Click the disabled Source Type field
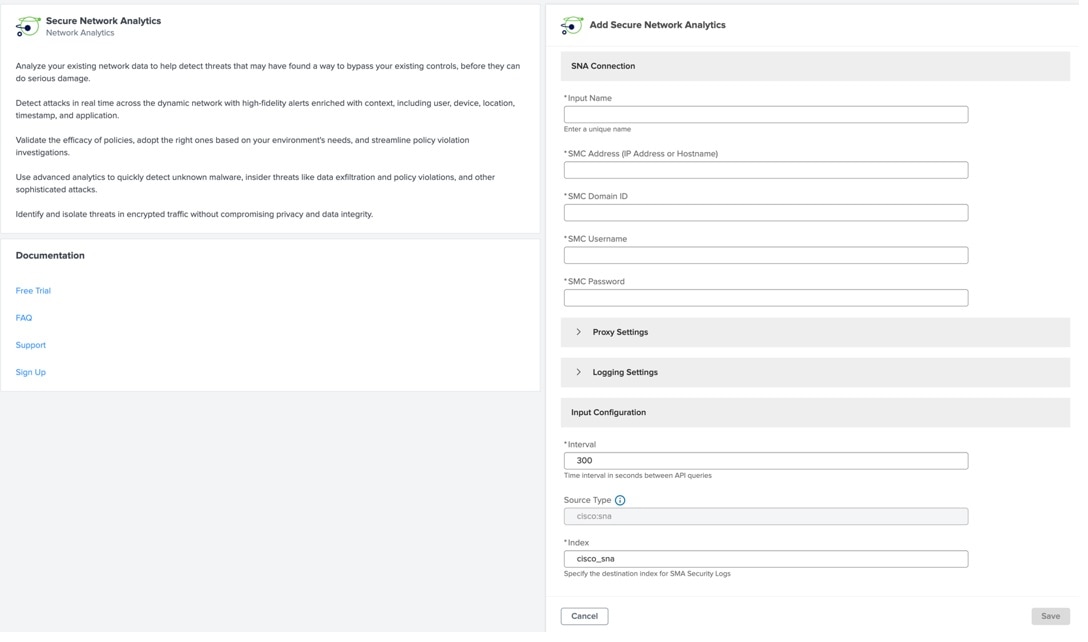Viewport: 1088px width, 642px height. (x=765, y=517)
